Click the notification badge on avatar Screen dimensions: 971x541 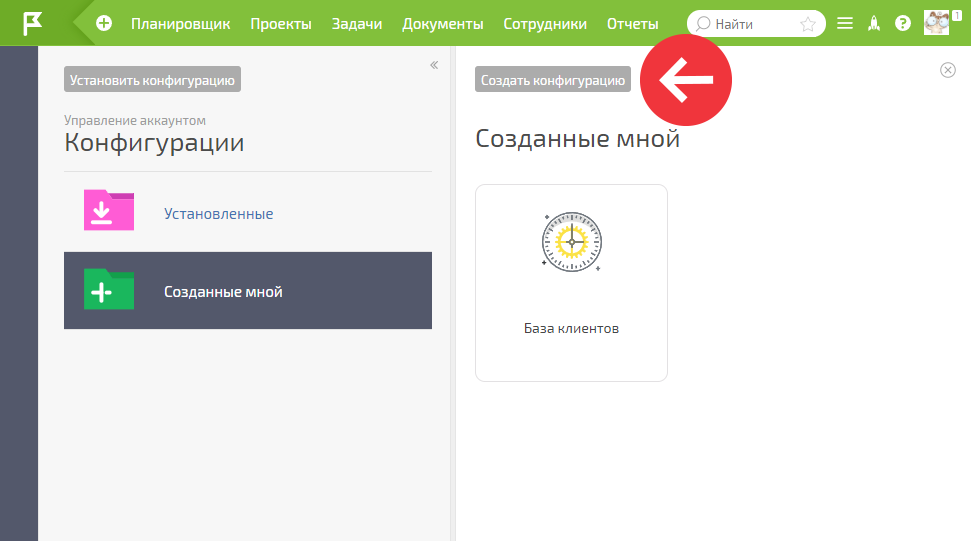957,16
